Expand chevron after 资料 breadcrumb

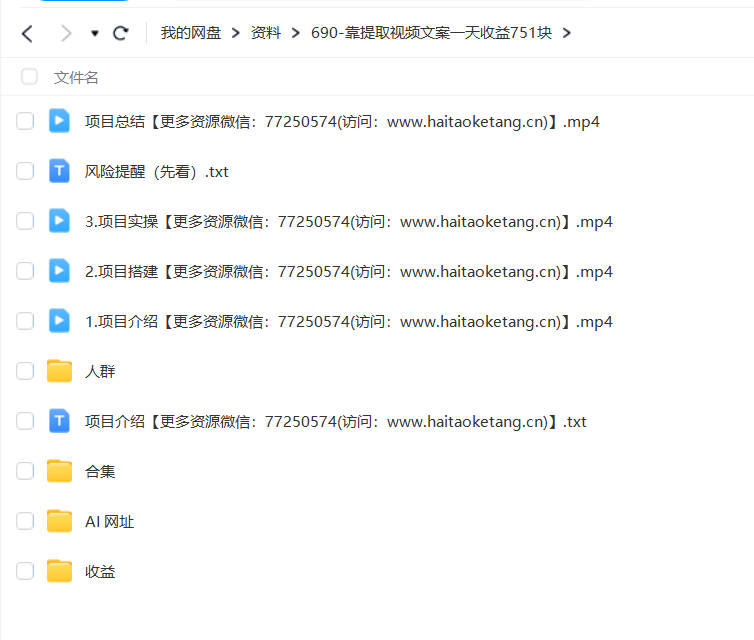tap(295, 33)
